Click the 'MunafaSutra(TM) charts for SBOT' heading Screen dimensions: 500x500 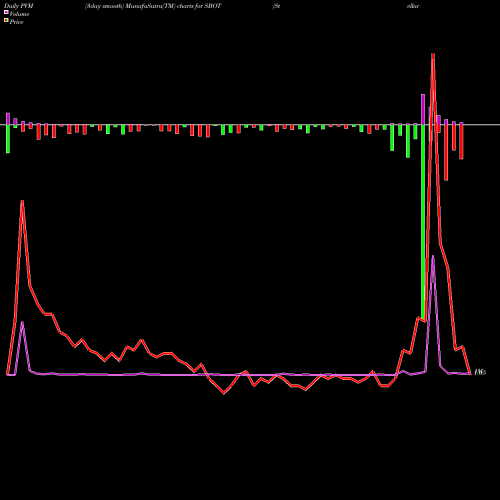[x=172, y=6]
